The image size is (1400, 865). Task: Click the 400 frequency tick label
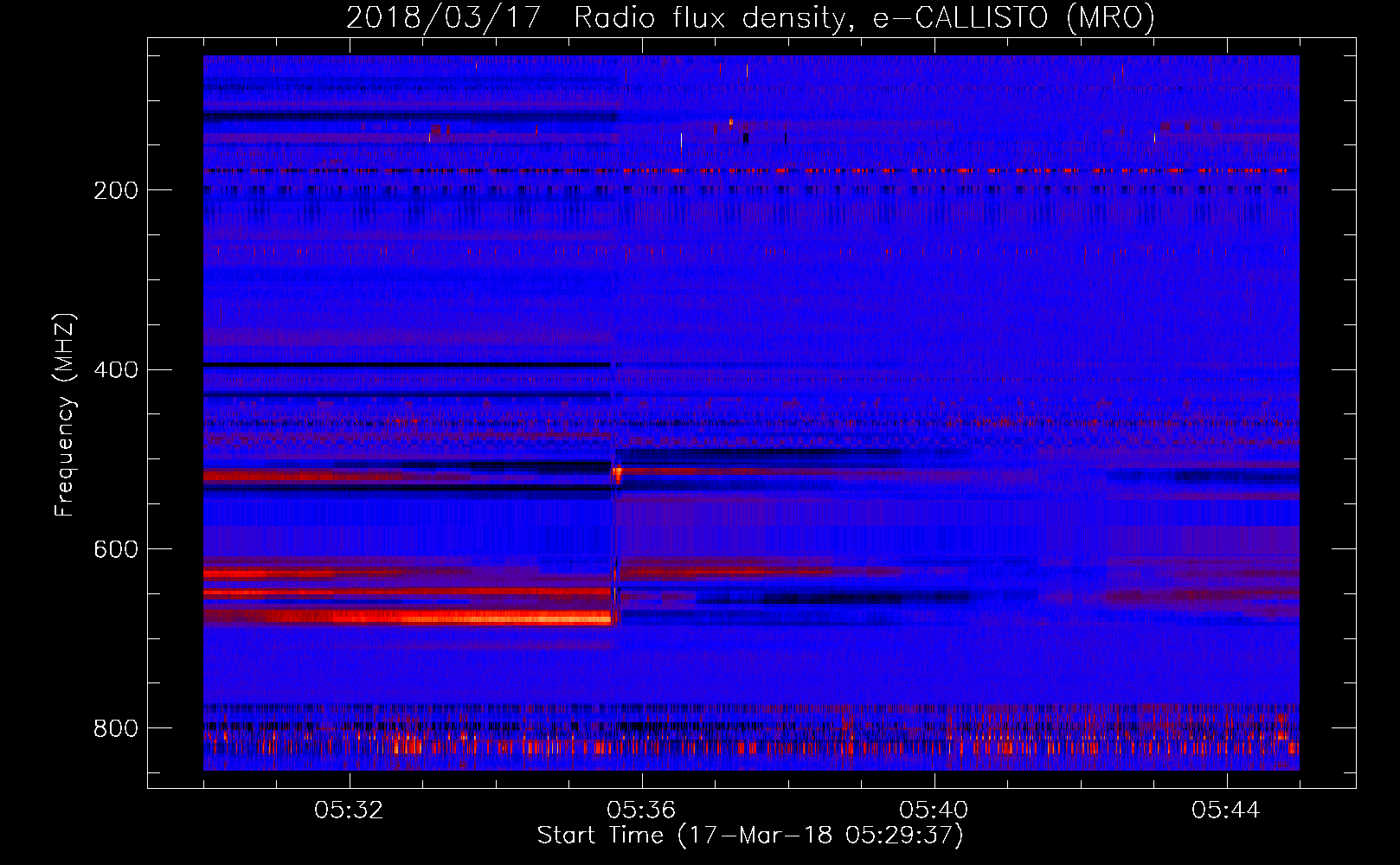pos(116,370)
